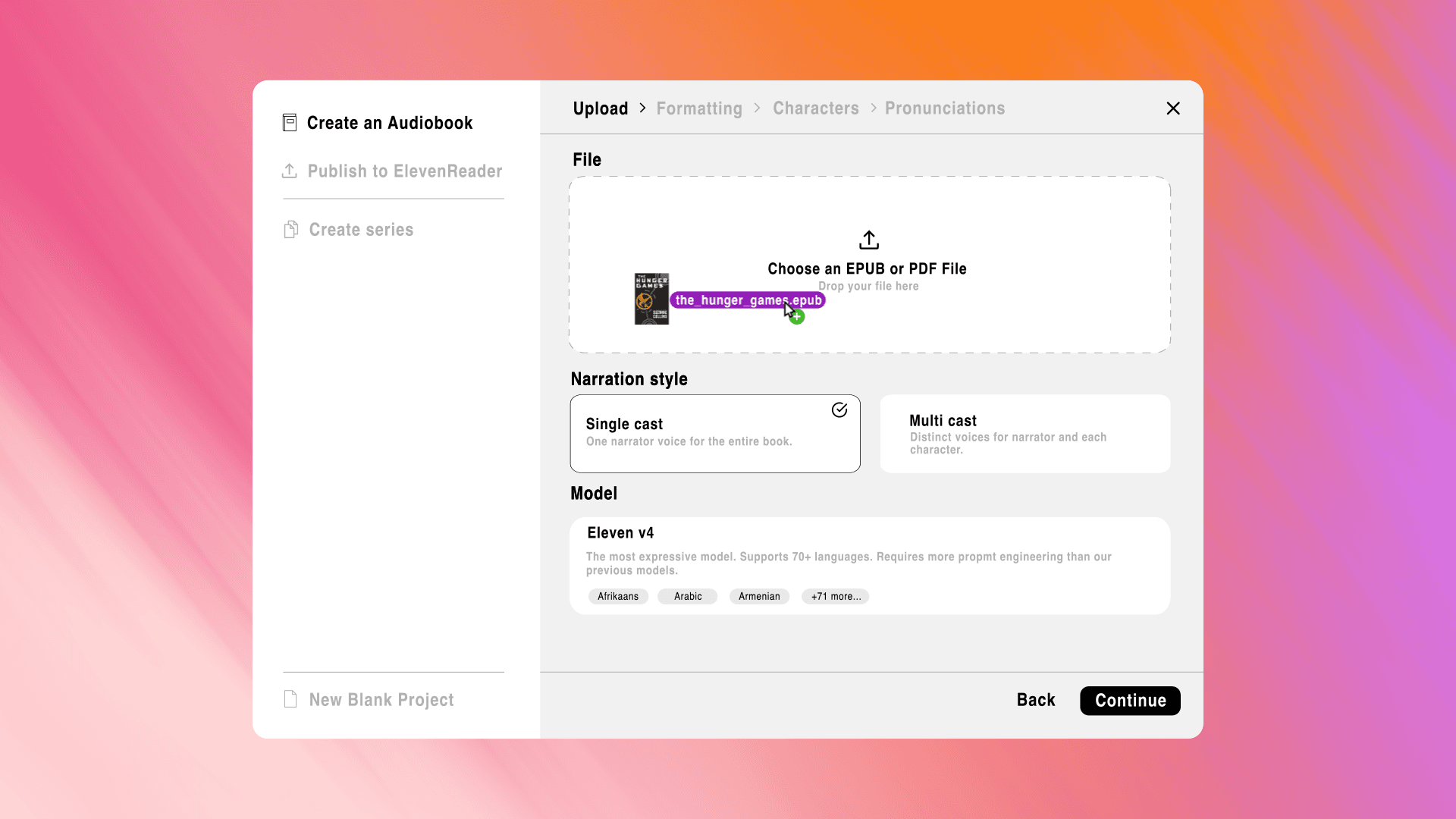Go to the Upload step
Viewport: 1456px width, 819px height.
pyautogui.click(x=601, y=108)
